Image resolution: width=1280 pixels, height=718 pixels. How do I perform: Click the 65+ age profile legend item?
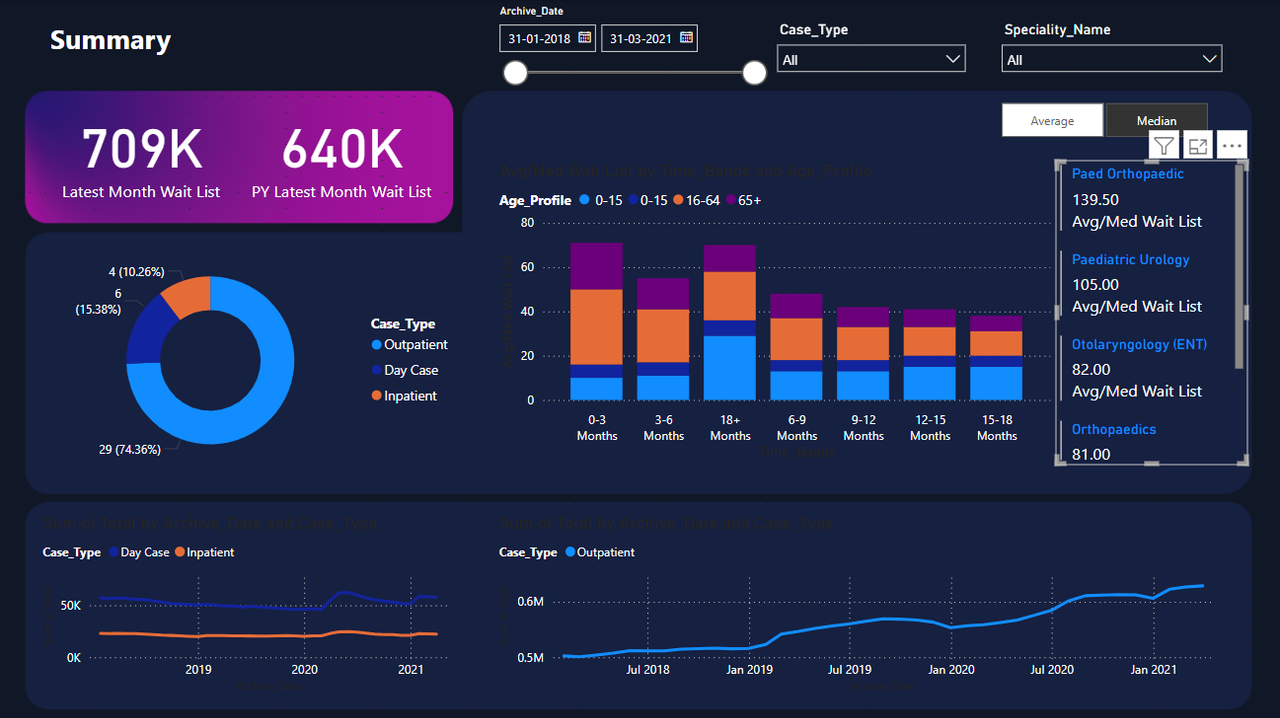743,200
